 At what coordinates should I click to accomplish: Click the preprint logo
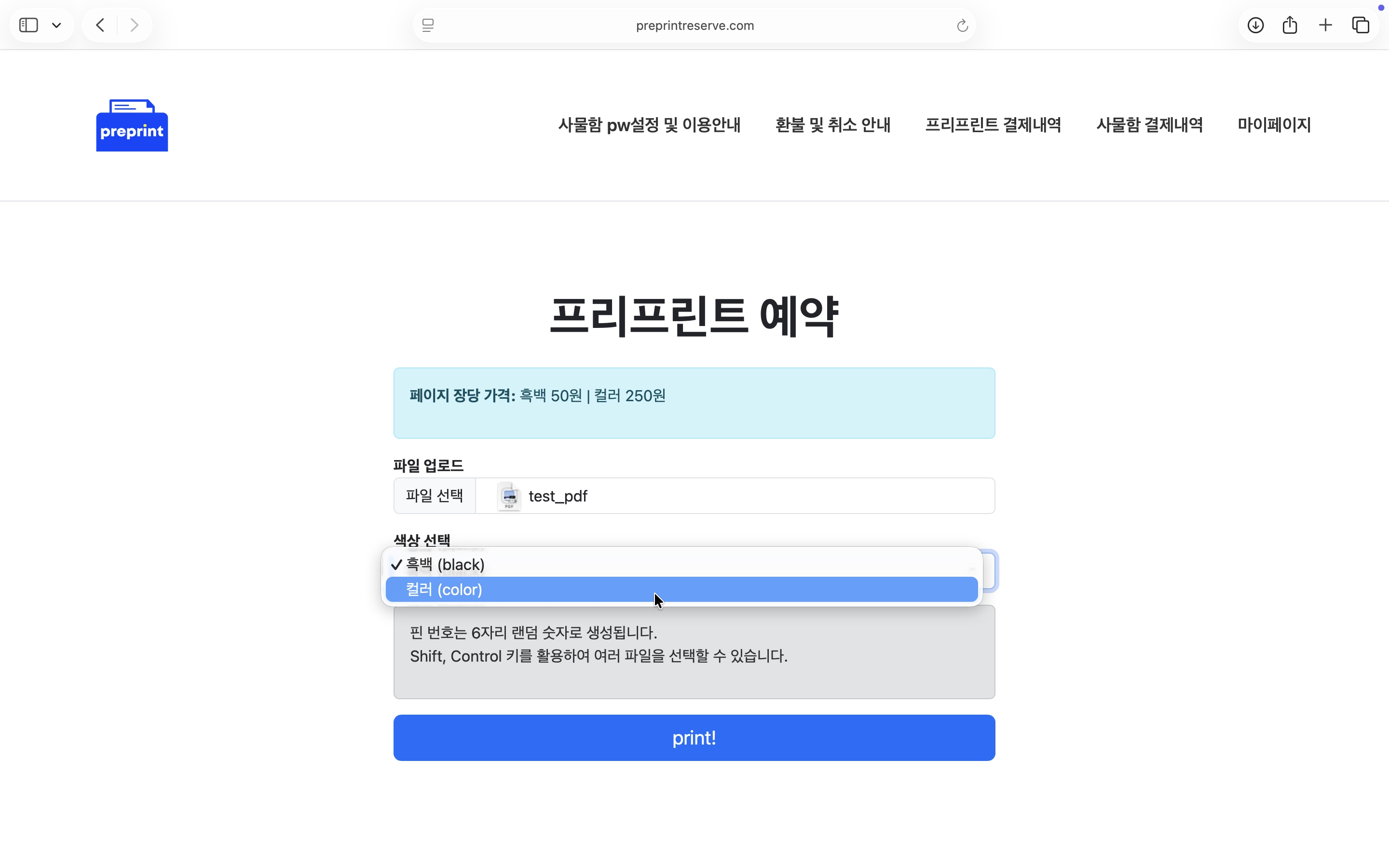click(132, 125)
